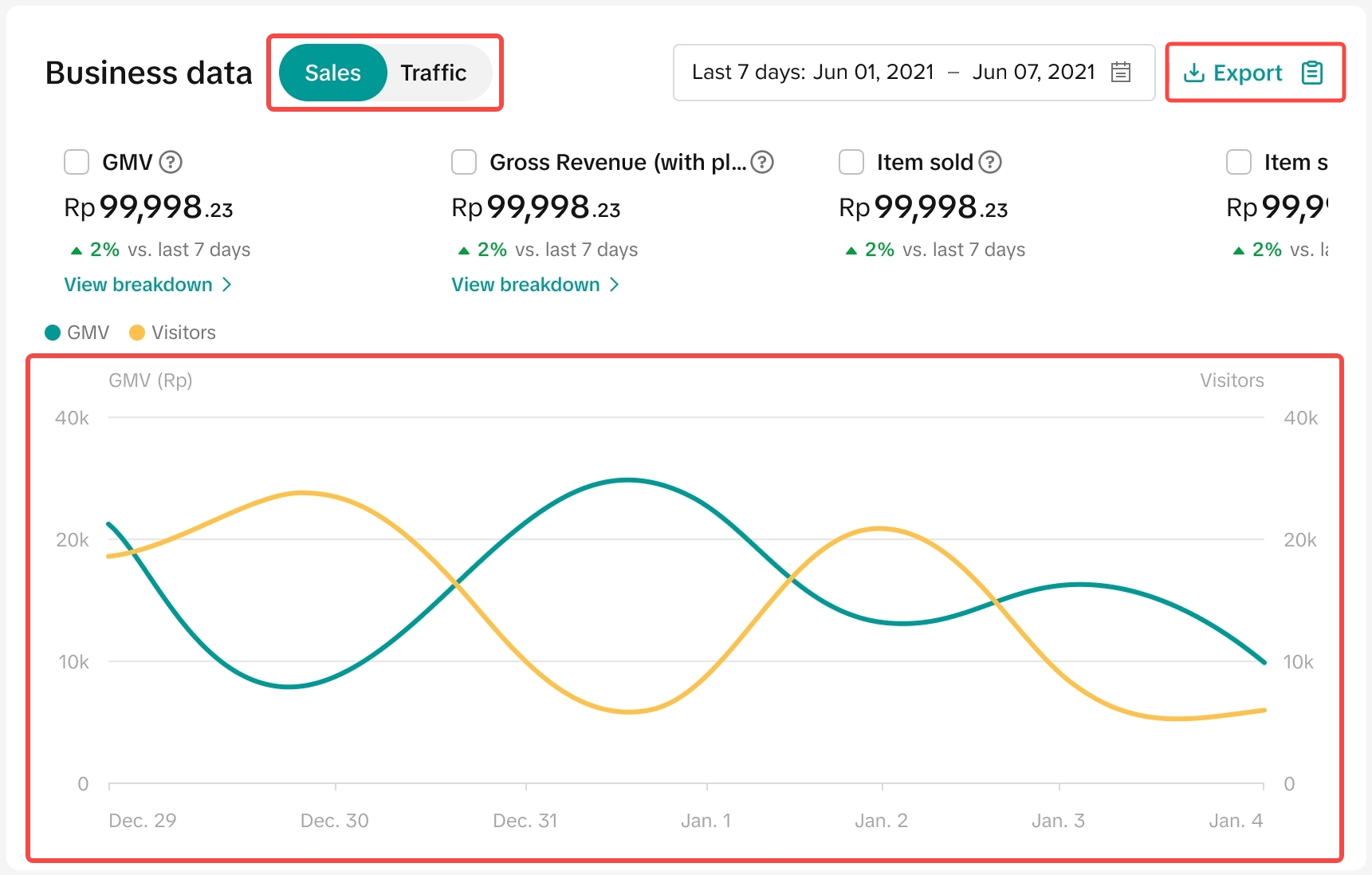Select the Sales tab
The height and width of the screenshot is (875, 1372).
333,73
